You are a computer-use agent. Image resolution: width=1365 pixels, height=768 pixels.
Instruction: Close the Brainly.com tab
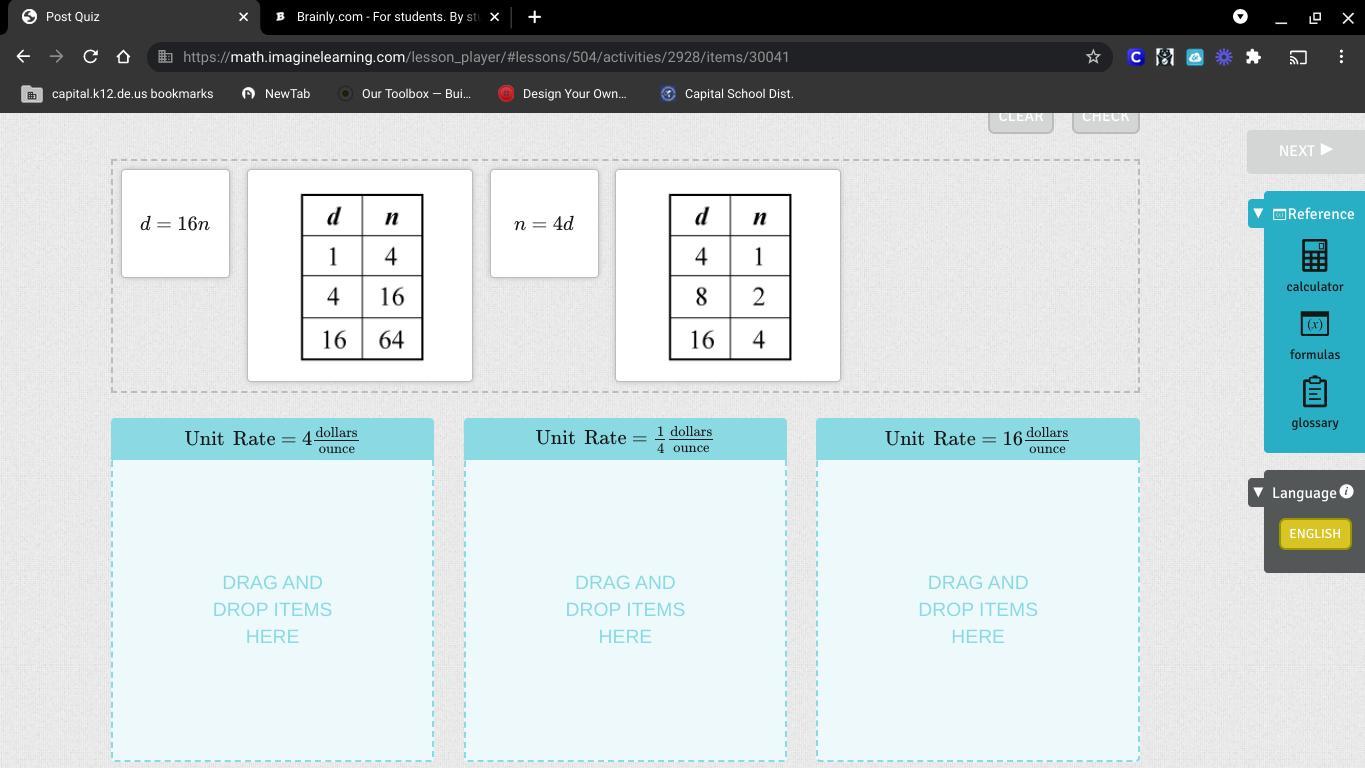coord(494,17)
